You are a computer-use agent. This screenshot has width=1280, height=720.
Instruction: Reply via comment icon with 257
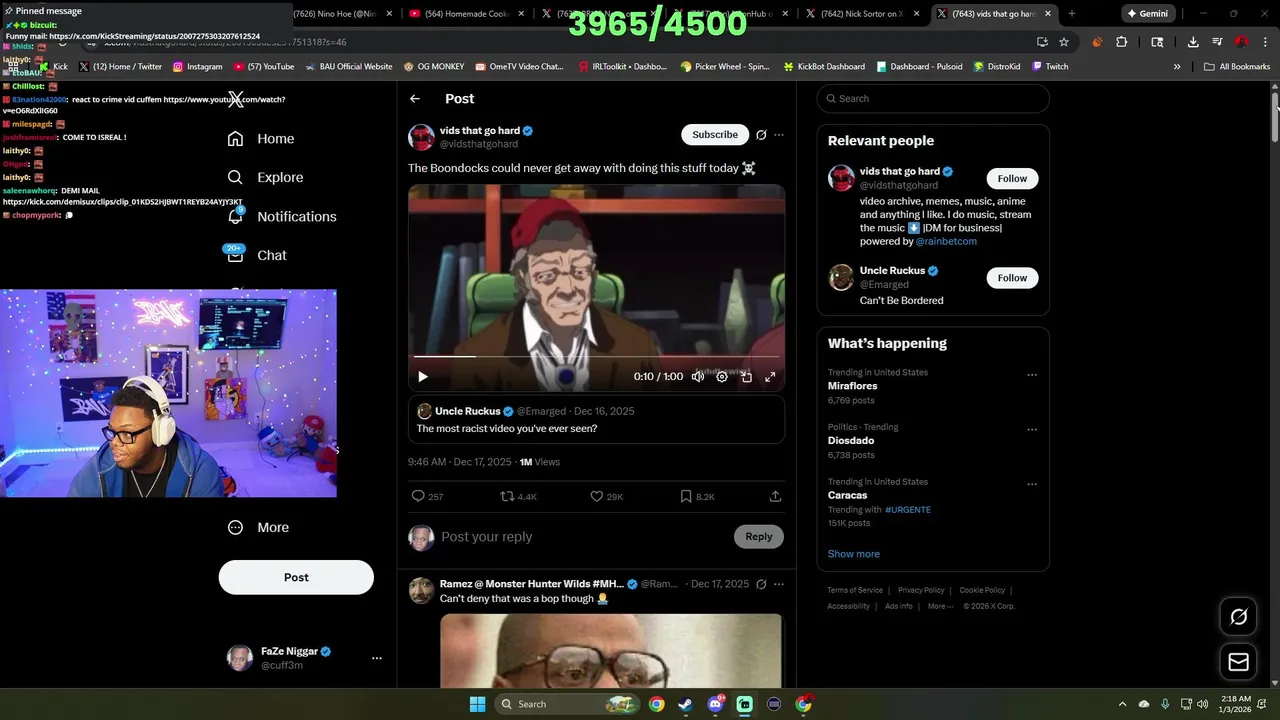point(427,496)
